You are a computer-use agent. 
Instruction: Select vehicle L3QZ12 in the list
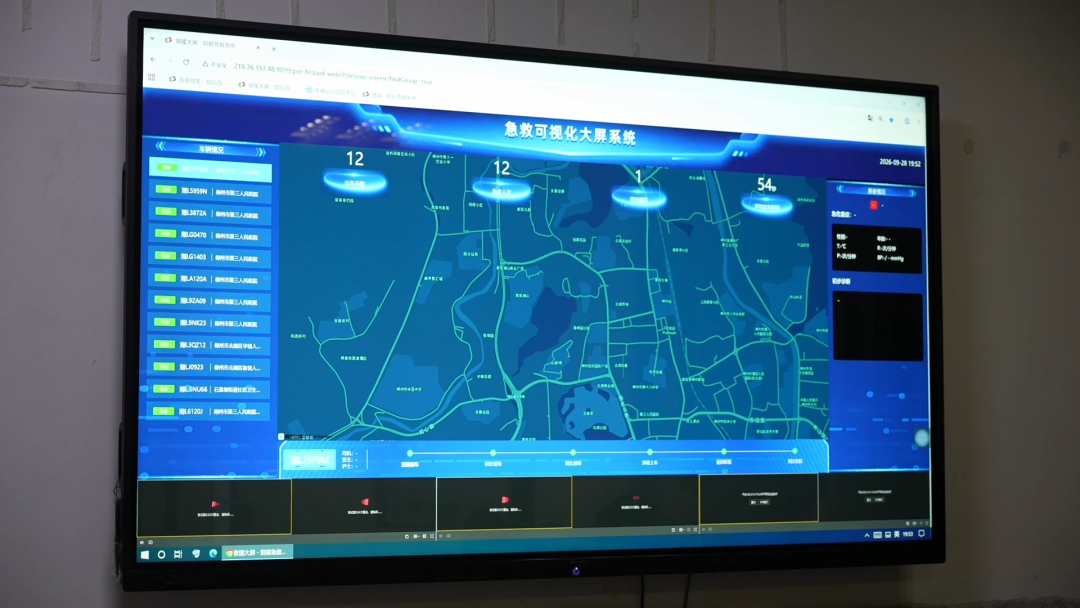pyautogui.click(x=210, y=345)
